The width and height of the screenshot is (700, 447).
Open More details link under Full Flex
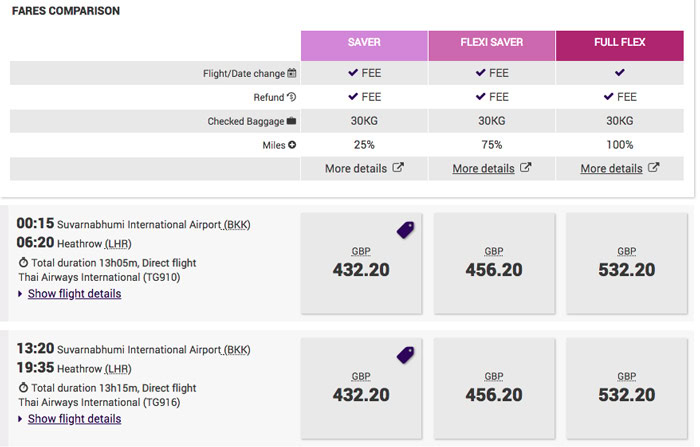612,168
